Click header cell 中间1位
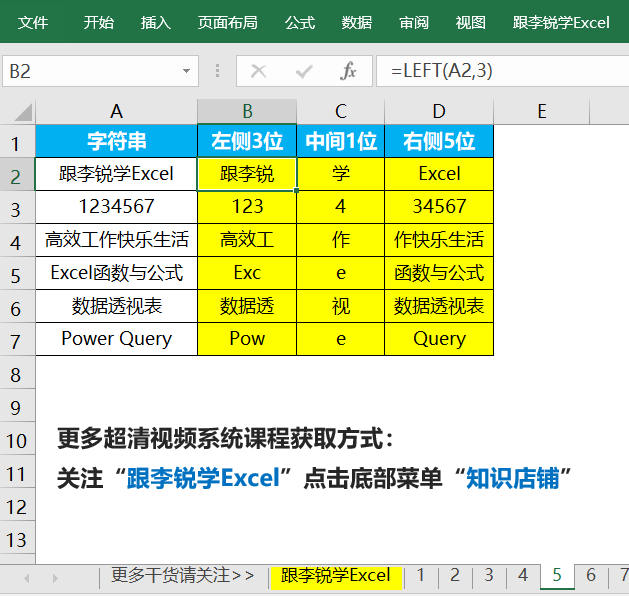Viewport: 629px width, 596px height. [x=341, y=141]
